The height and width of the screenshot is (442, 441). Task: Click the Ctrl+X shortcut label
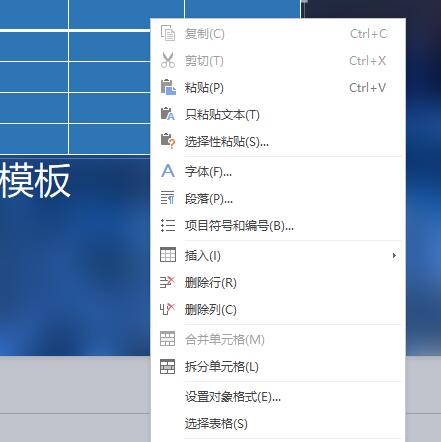tap(368, 61)
